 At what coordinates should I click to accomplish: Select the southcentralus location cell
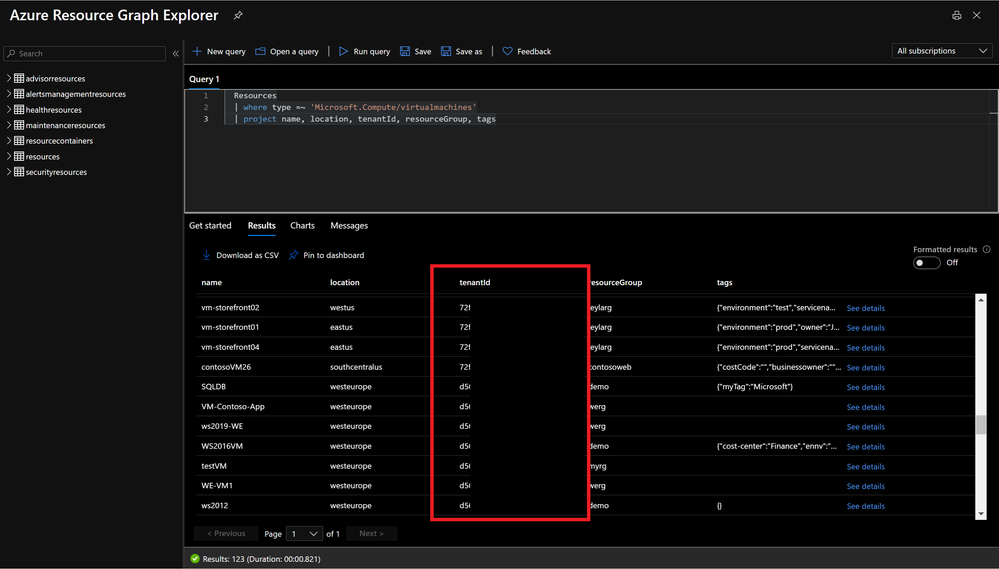[356, 367]
